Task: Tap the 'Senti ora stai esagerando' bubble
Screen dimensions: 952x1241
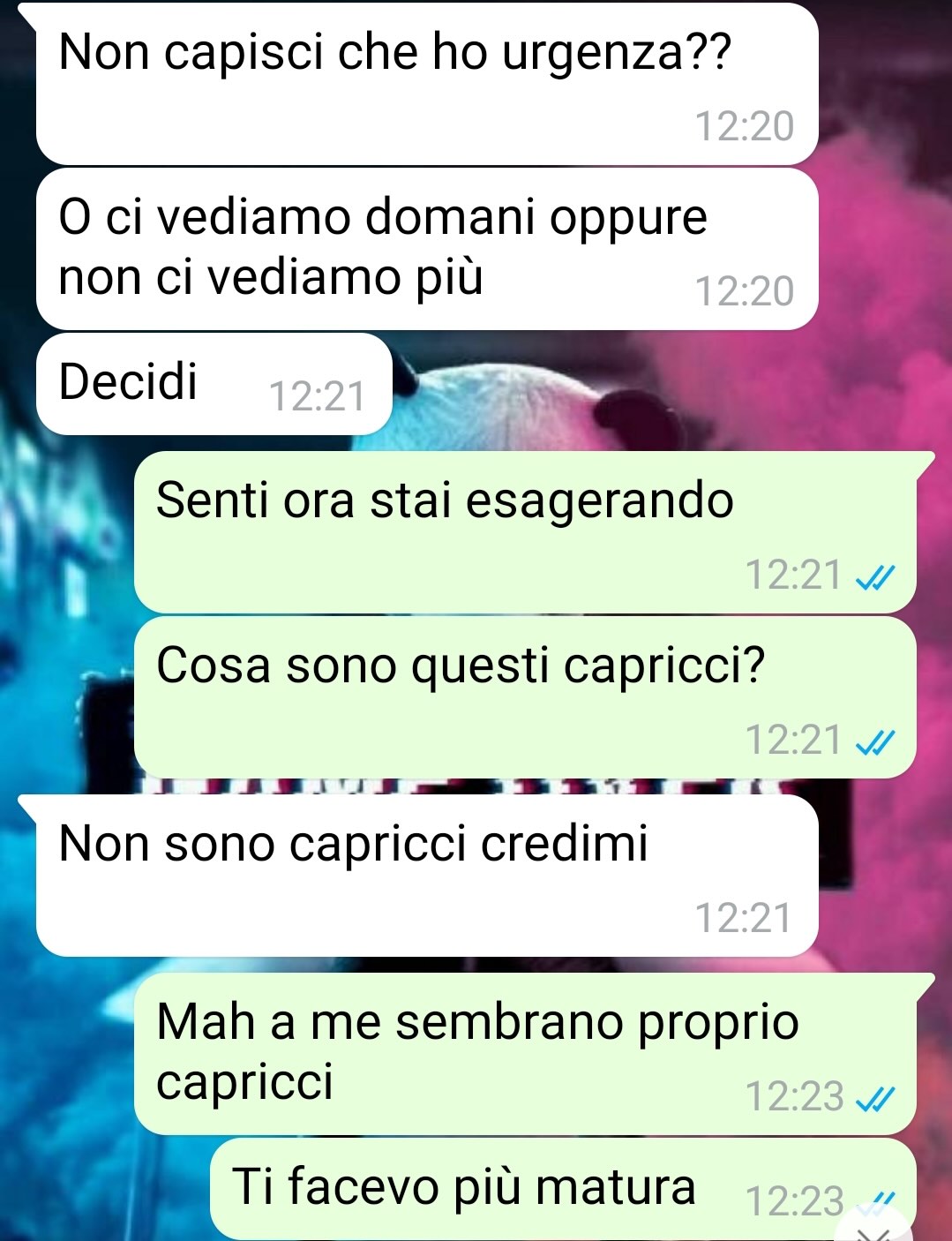Action: tap(525, 531)
